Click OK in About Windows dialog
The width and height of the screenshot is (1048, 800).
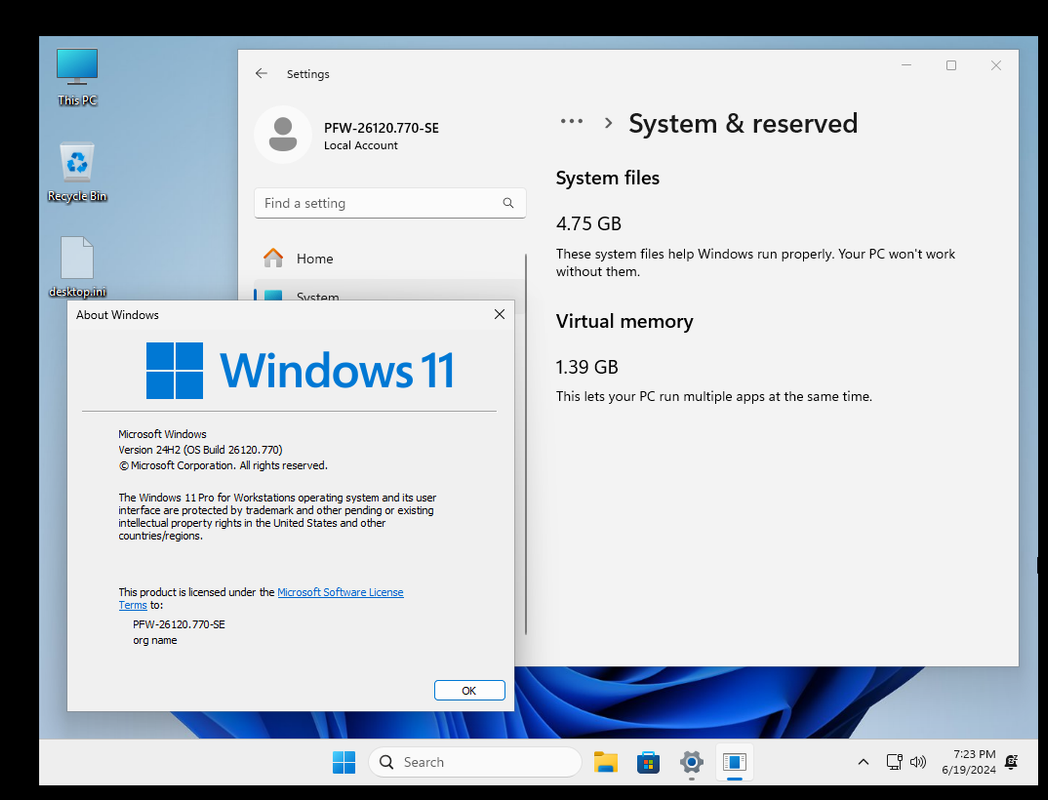[469, 690]
